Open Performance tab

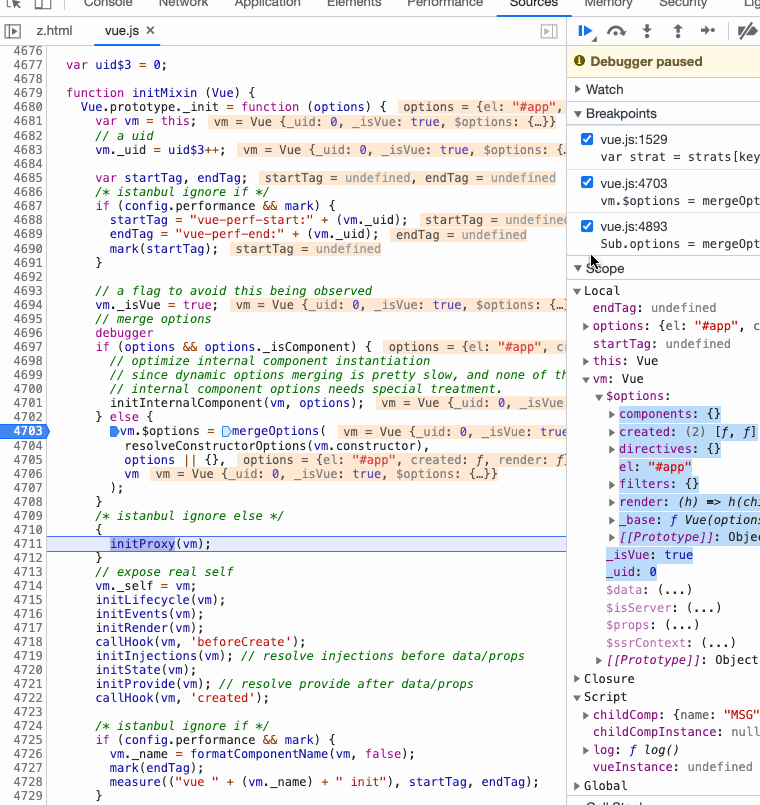(445, 4)
